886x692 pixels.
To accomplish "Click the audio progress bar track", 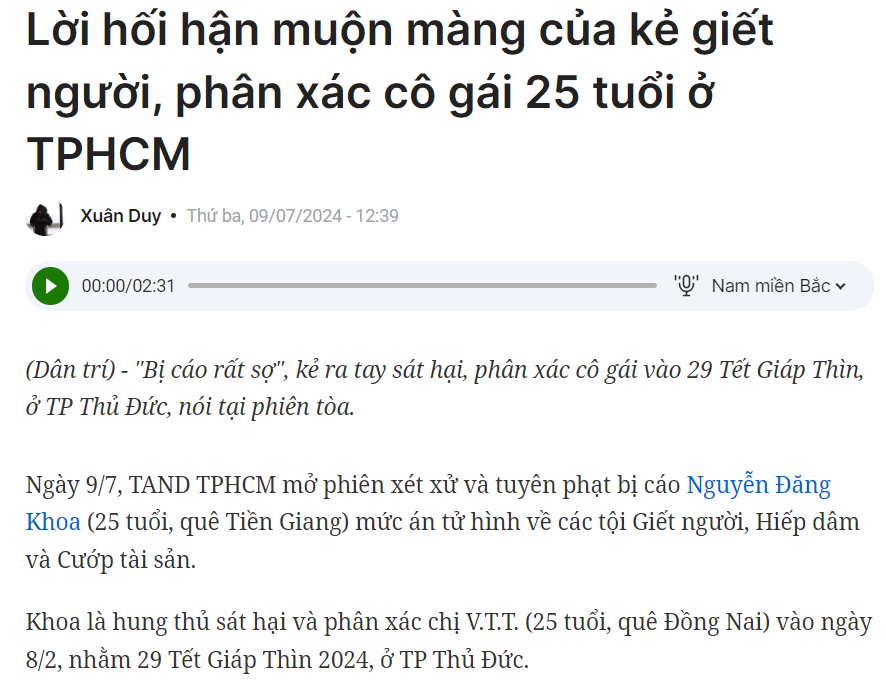I will pos(422,286).
